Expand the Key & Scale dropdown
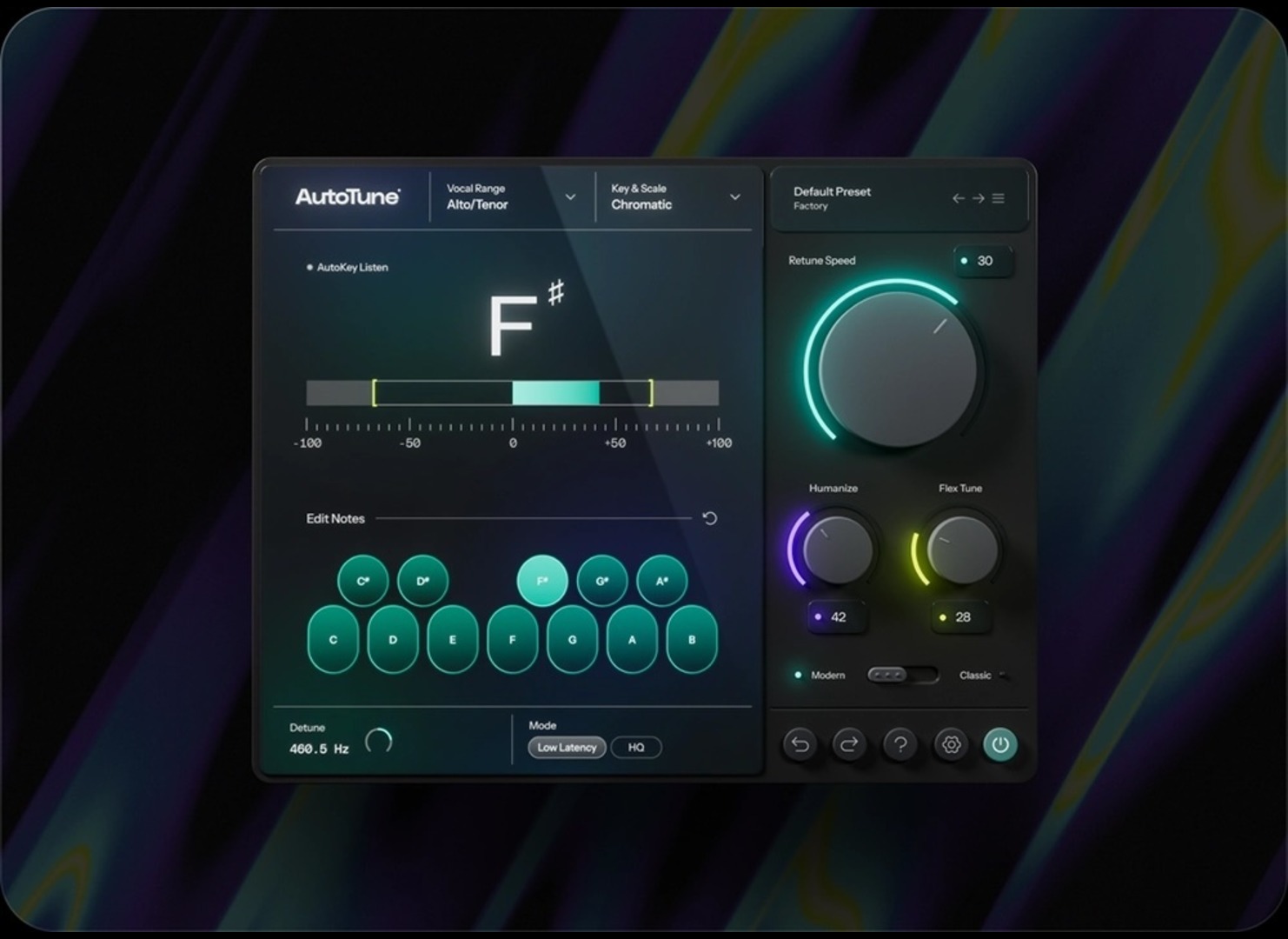 [734, 197]
